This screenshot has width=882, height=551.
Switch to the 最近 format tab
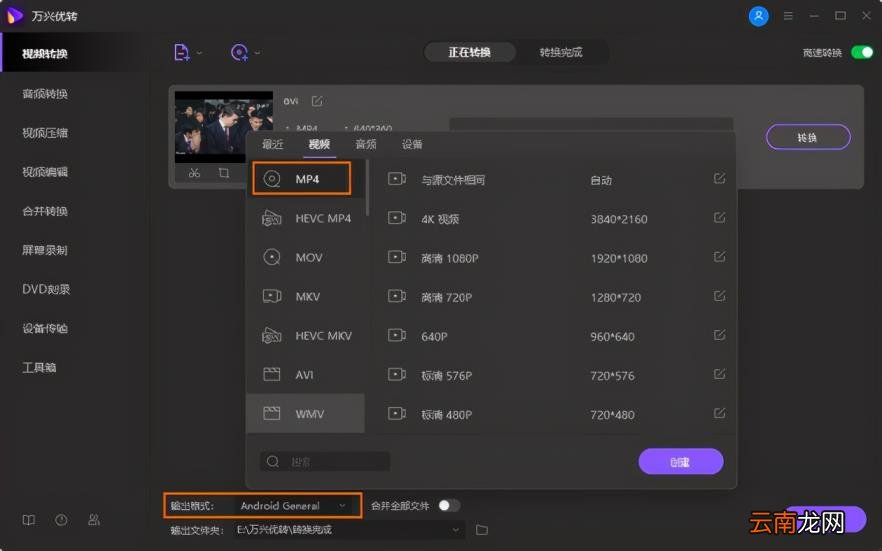[273, 144]
